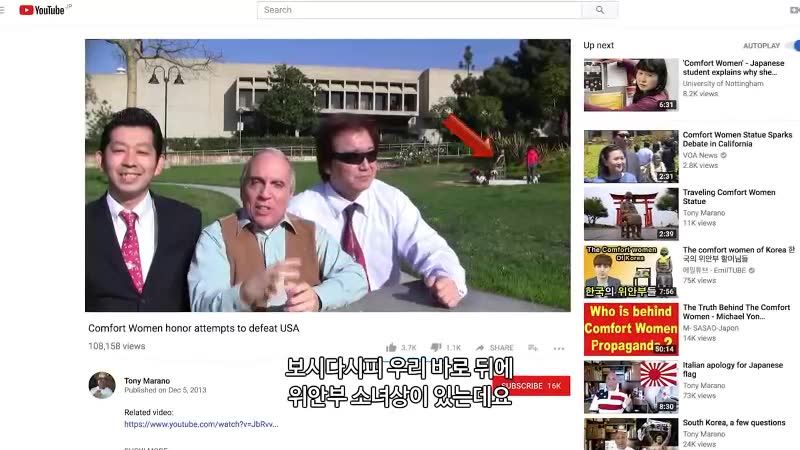Visit University of Nottingham channel

(x=723, y=84)
